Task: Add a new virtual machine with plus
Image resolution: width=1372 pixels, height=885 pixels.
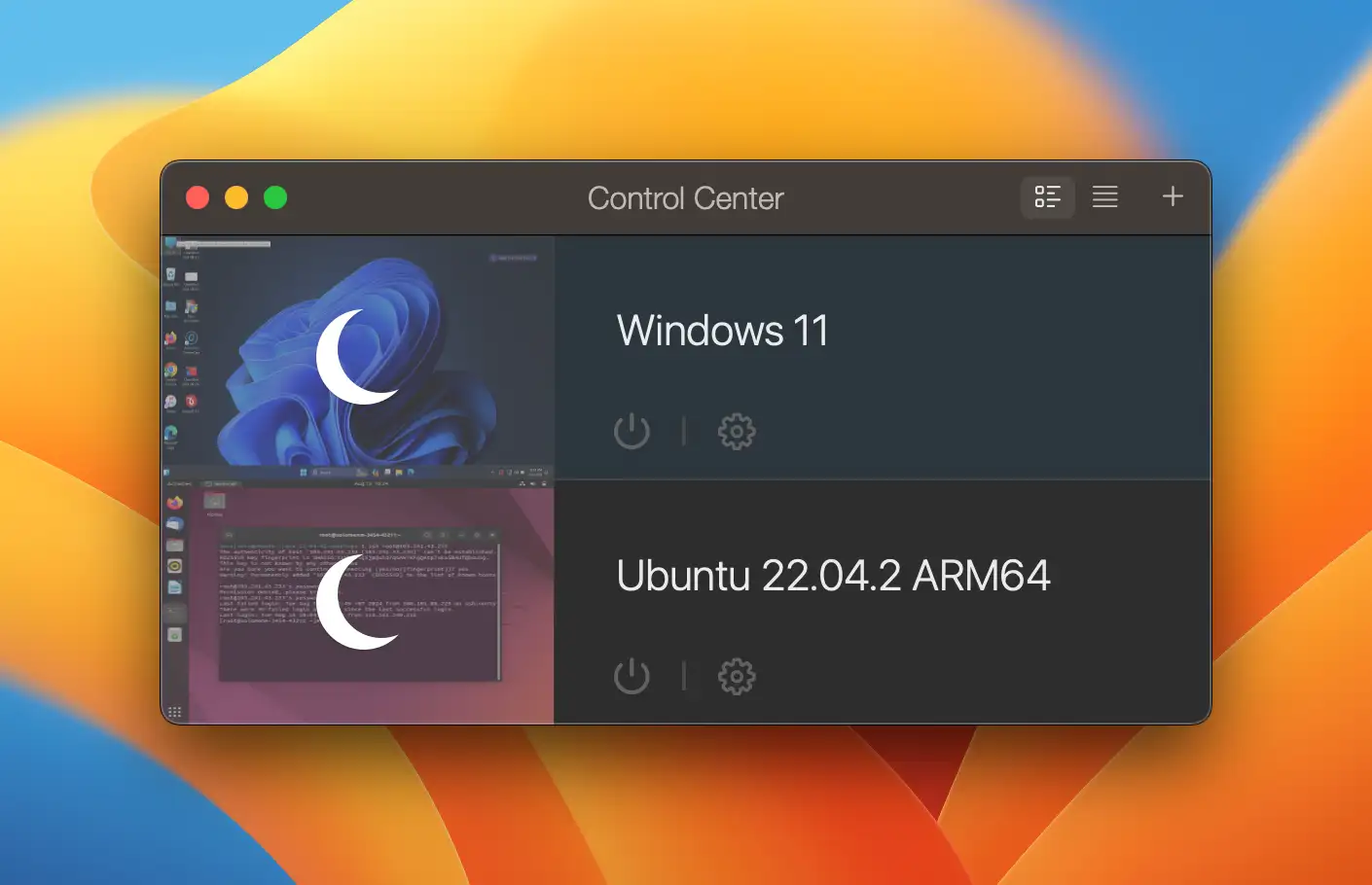Action: click(1173, 196)
